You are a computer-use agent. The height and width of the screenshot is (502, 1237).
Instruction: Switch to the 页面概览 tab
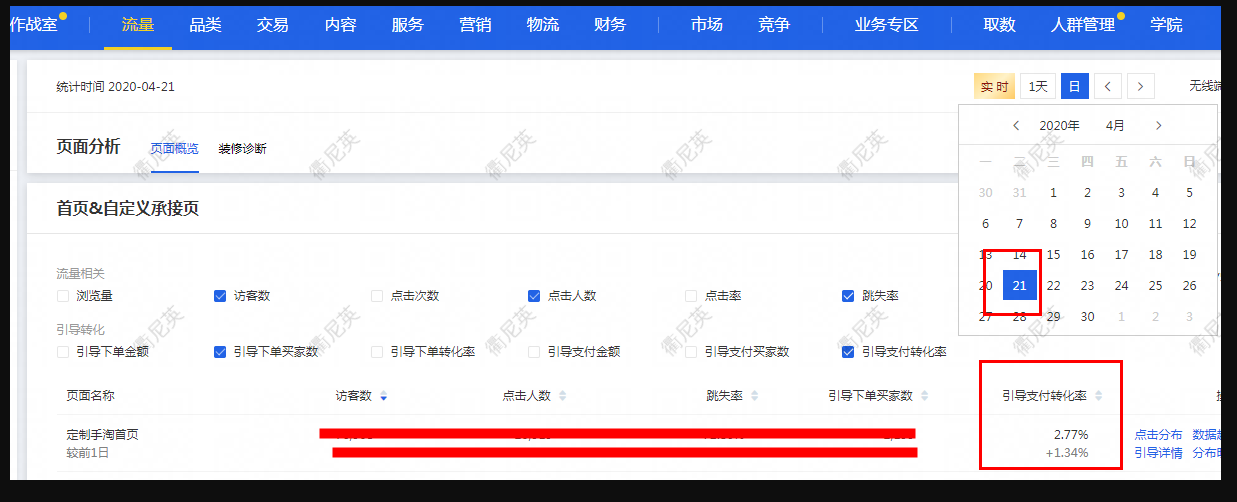point(174,149)
